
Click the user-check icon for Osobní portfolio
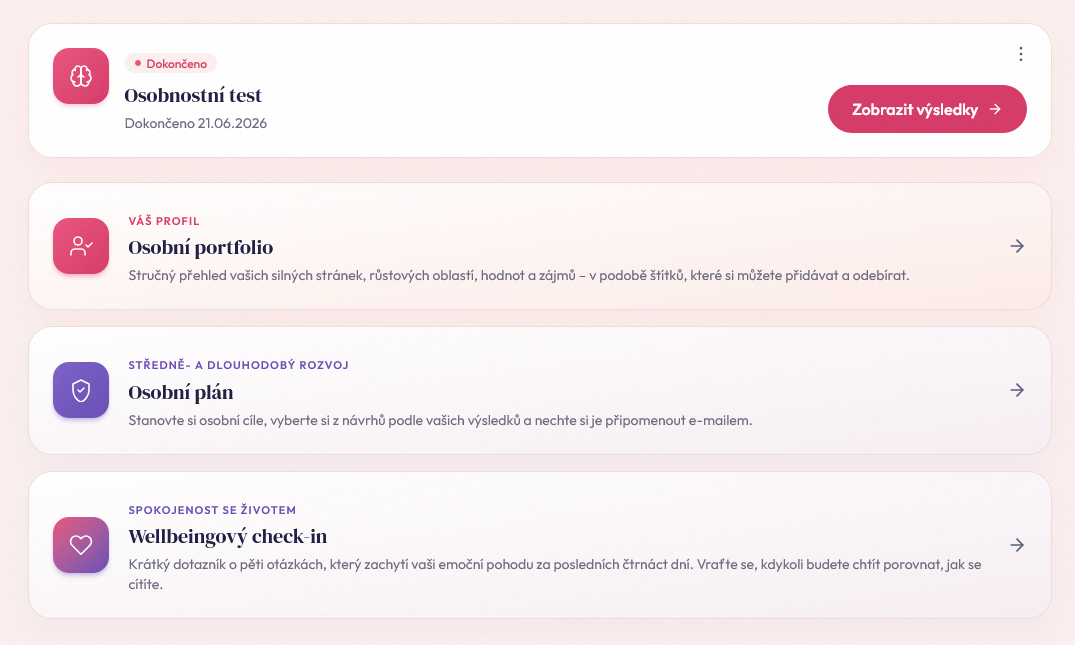[x=81, y=246]
